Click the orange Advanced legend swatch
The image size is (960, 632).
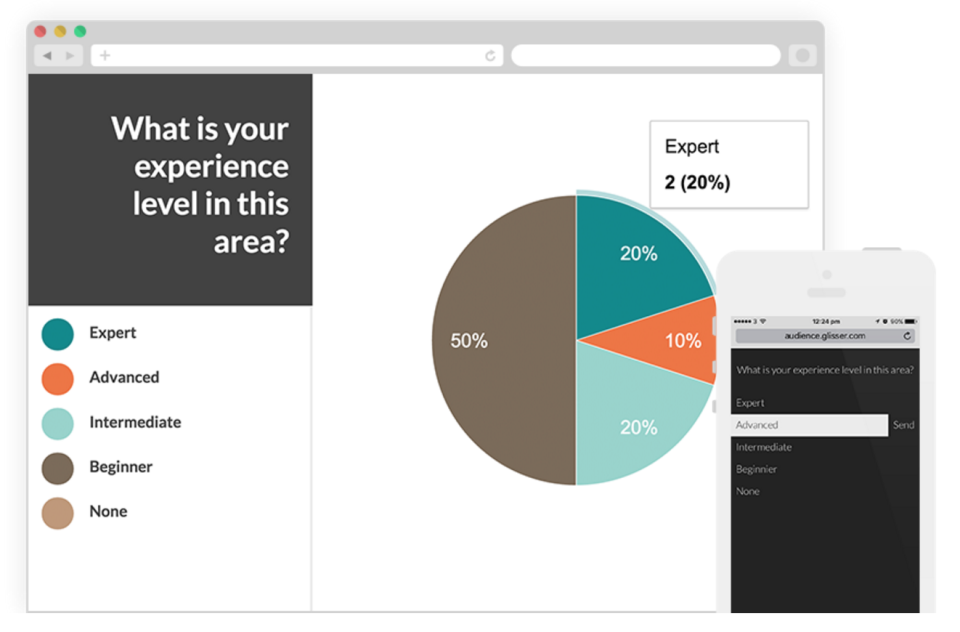58,378
